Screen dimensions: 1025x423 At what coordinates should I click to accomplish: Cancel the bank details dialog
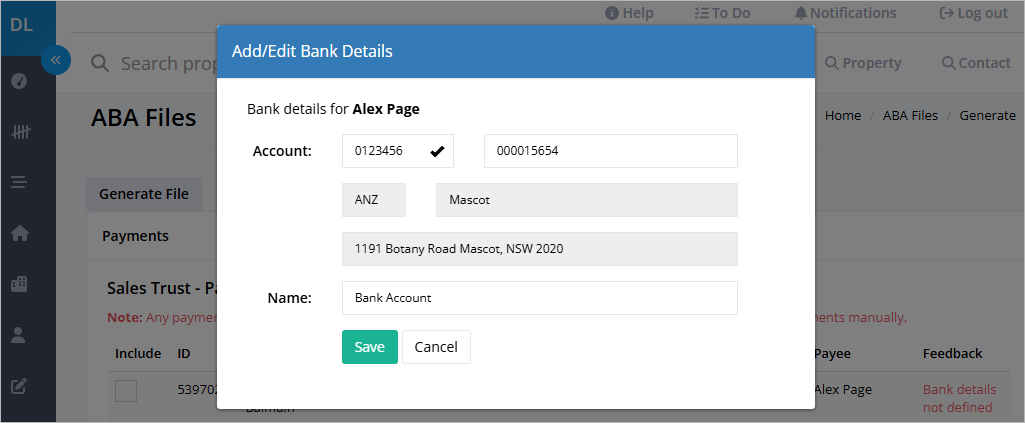tap(436, 347)
